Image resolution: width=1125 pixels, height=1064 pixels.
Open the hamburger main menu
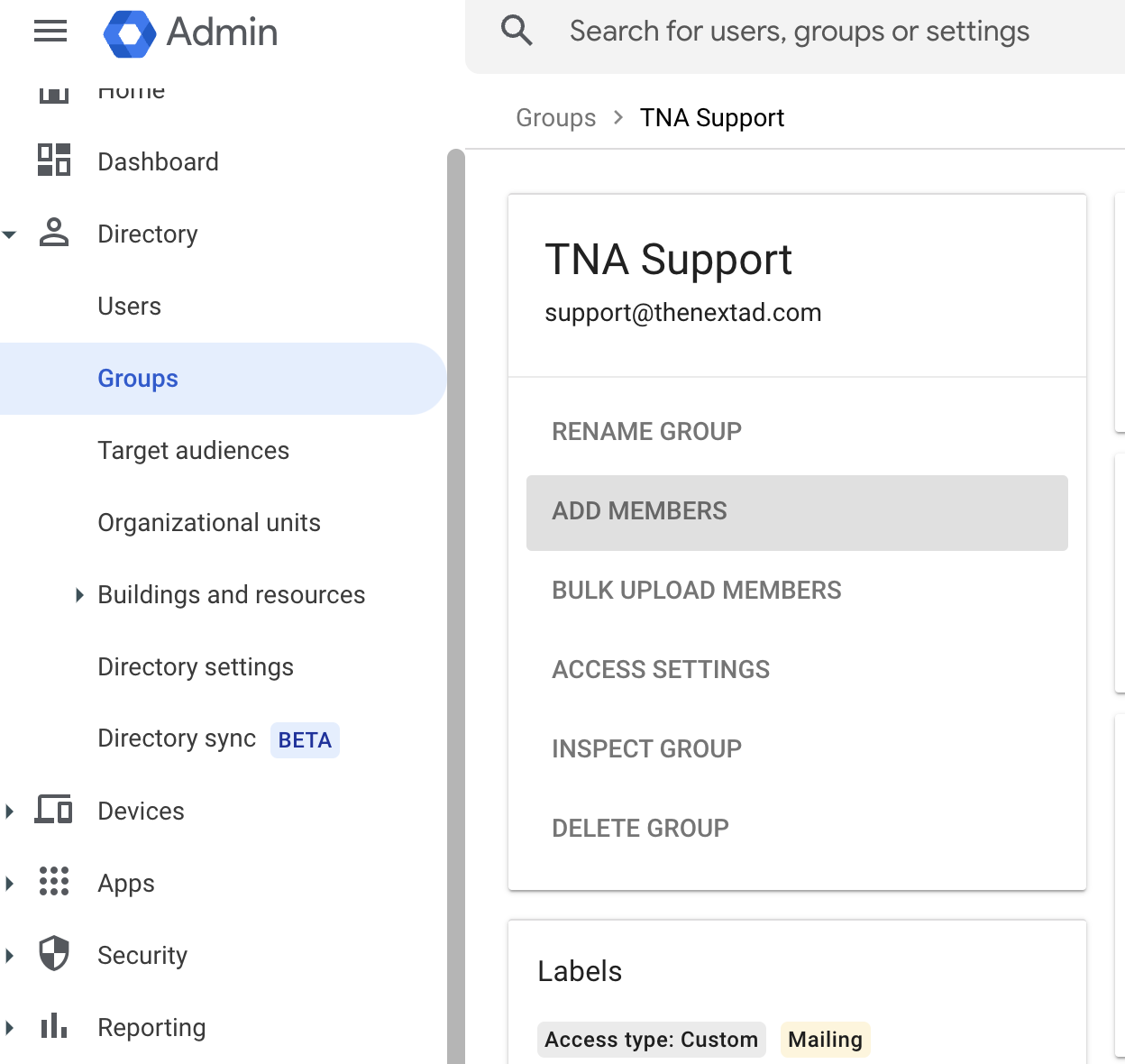(50, 32)
